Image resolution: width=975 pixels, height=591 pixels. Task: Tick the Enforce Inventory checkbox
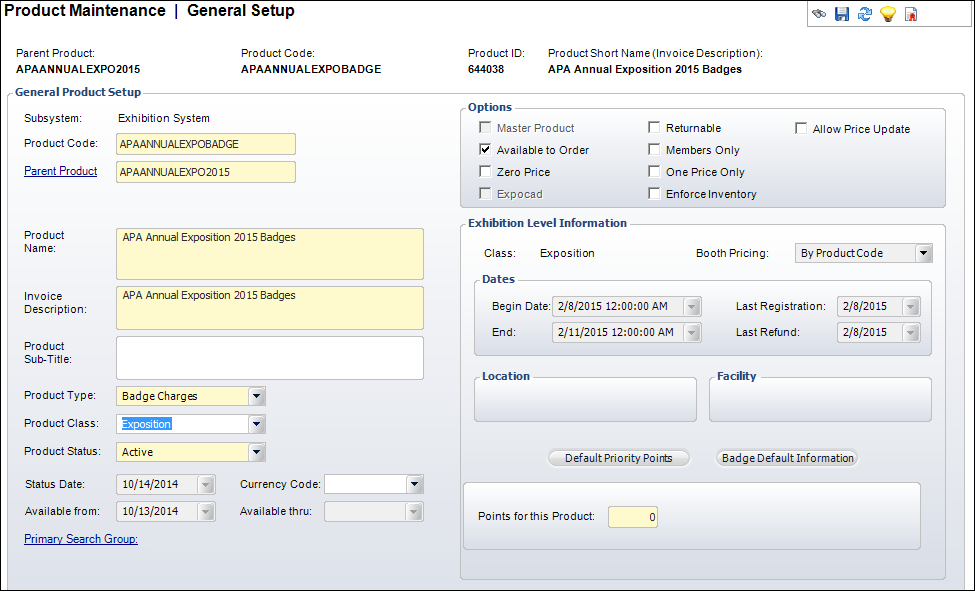654,193
